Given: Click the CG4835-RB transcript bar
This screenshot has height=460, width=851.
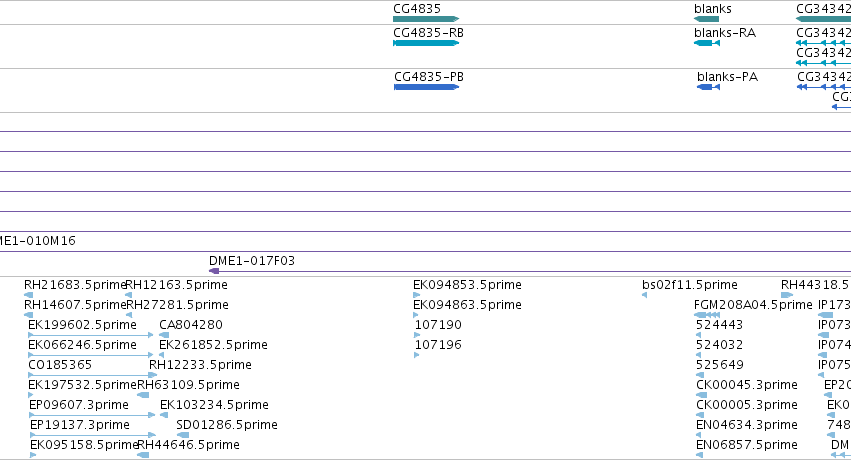Looking at the screenshot, I should (426, 43).
